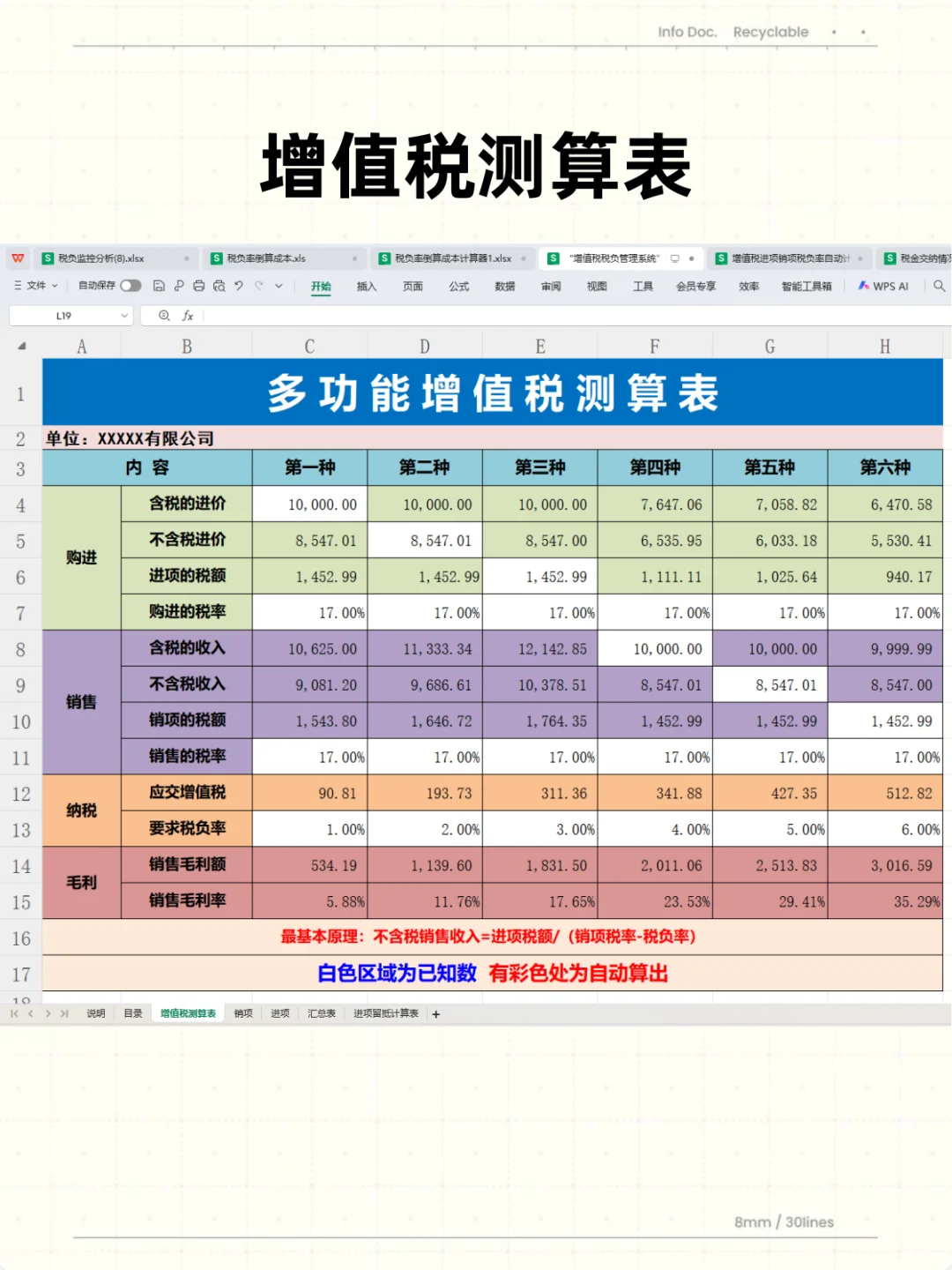Click the 销售毛利率 value 23.53%
952x1270 pixels.
click(655, 901)
